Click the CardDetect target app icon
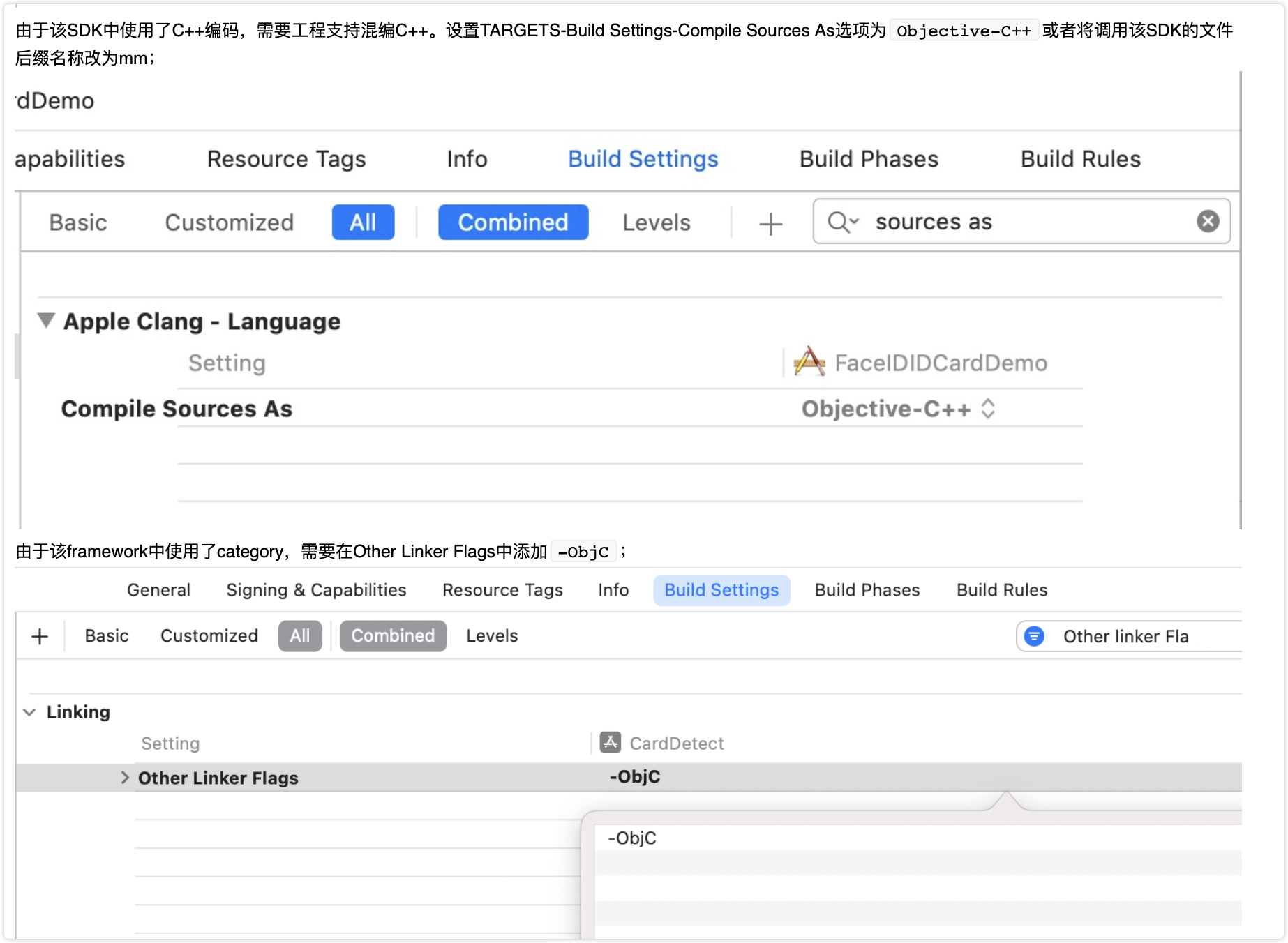This screenshot has width=1288, height=943. [x=611, y=742]
